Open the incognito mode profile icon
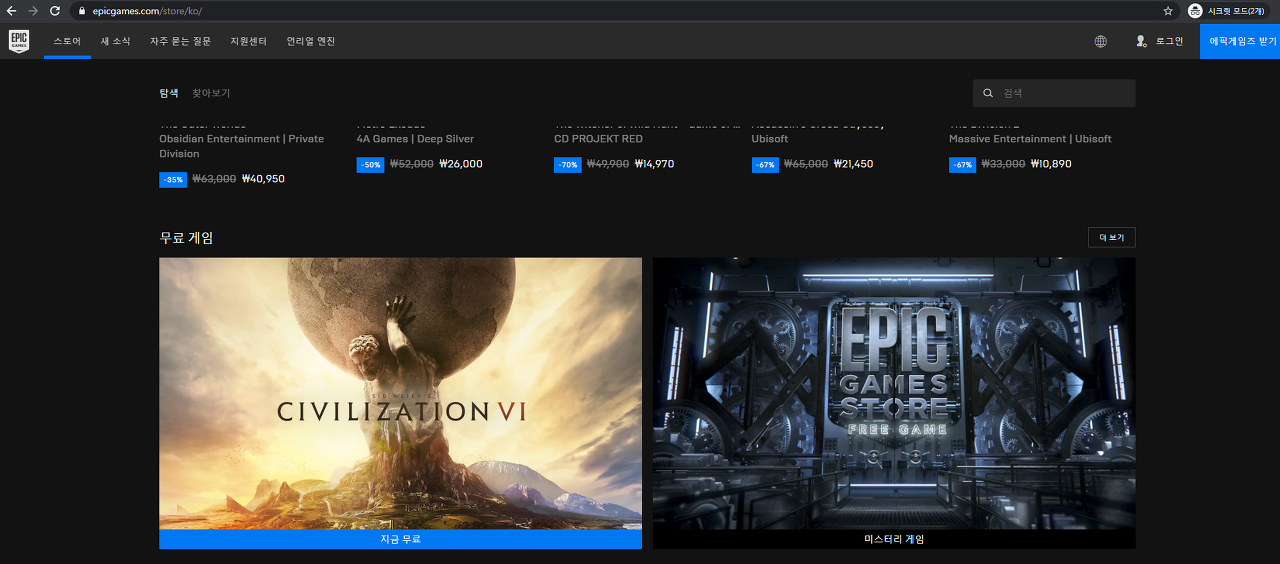Screen dimensions: 1280x564 (x=1195, y=11)
